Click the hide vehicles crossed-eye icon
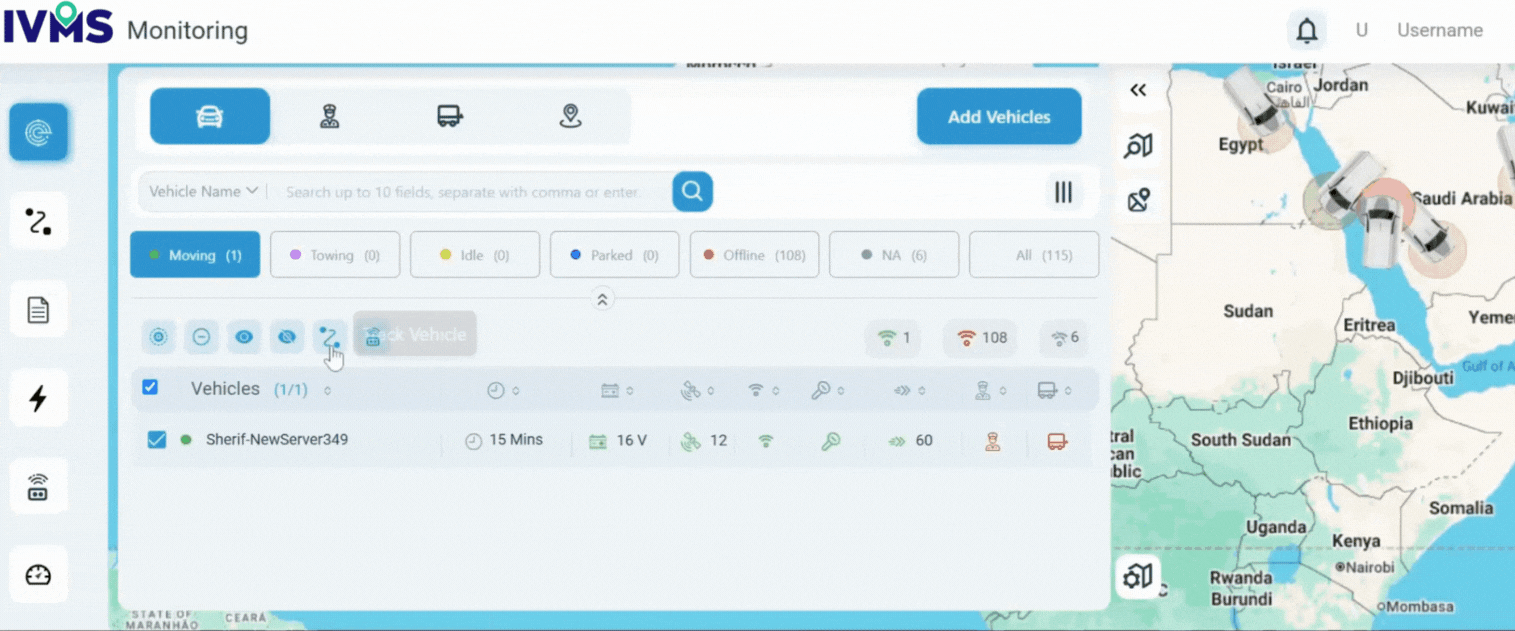The width and height of the screenshot is (1515, 631). [x=286, y=337]
